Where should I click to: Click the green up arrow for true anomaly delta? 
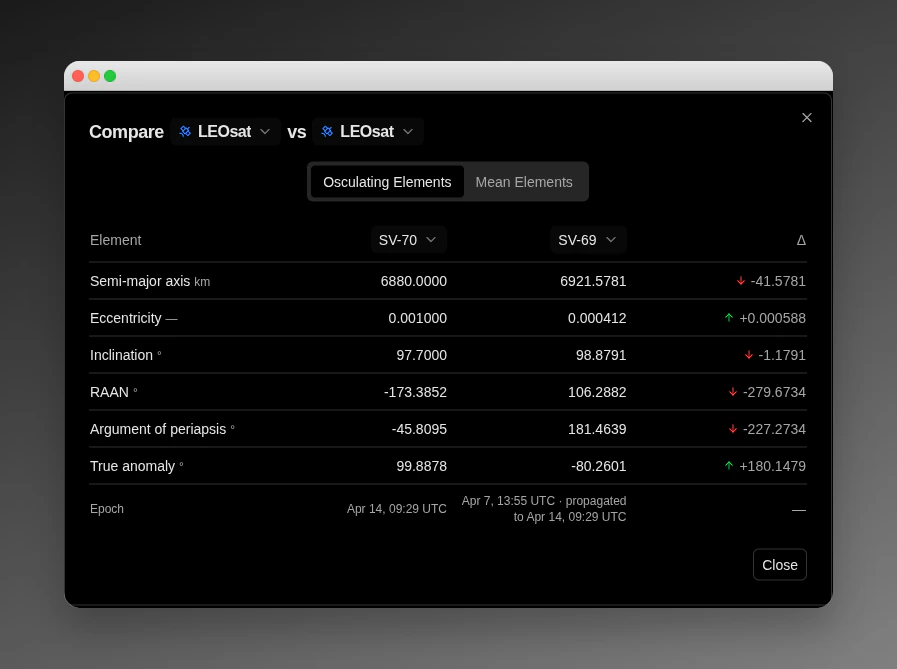tap(729, 466)
